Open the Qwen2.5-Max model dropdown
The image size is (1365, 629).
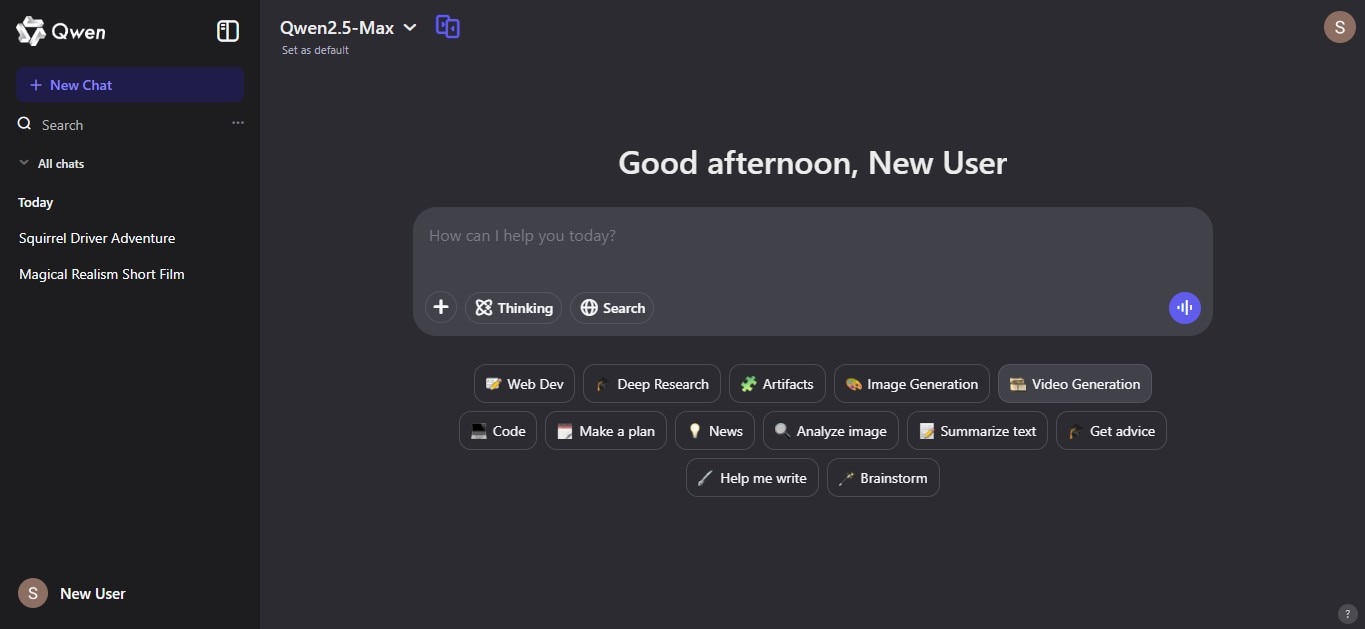click(348, 28)
